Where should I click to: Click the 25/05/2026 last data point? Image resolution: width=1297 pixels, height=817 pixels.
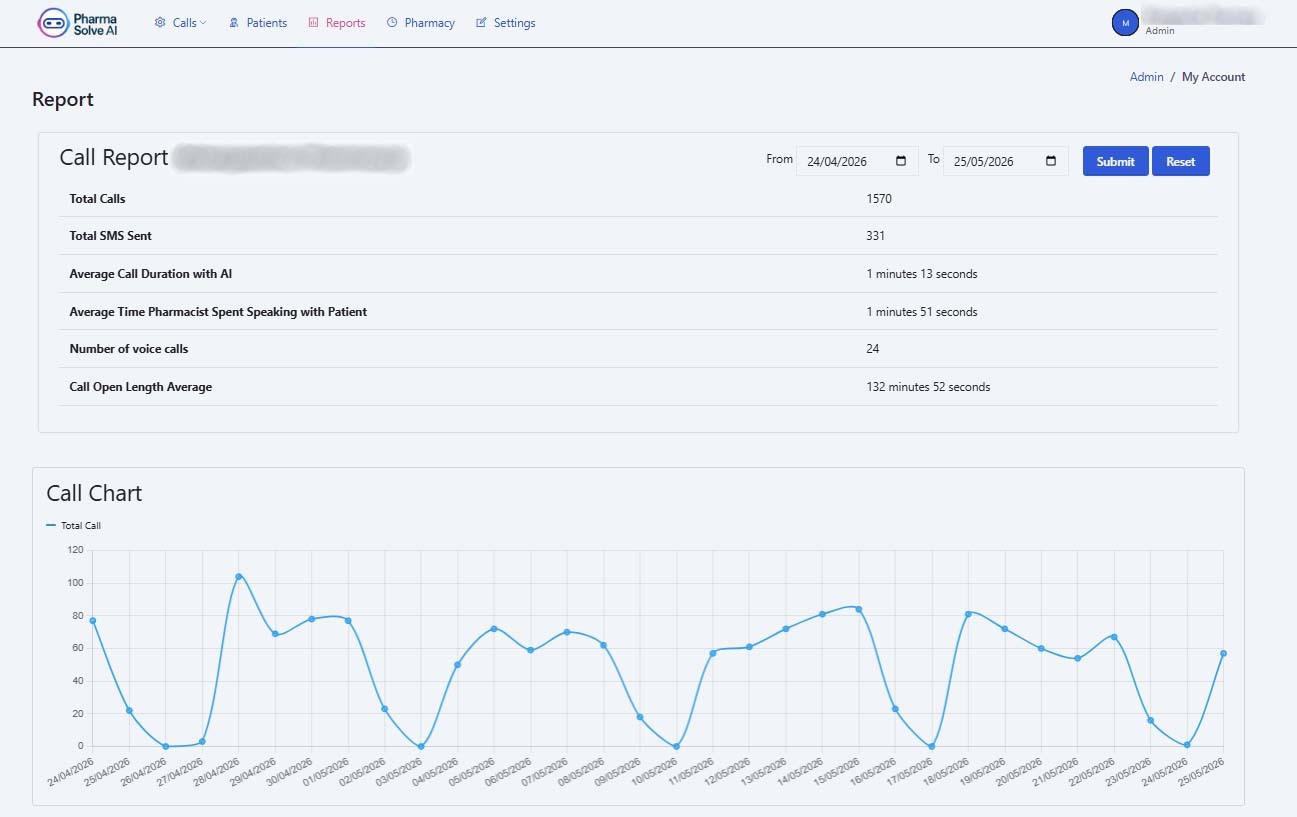tap(1223, 653)
